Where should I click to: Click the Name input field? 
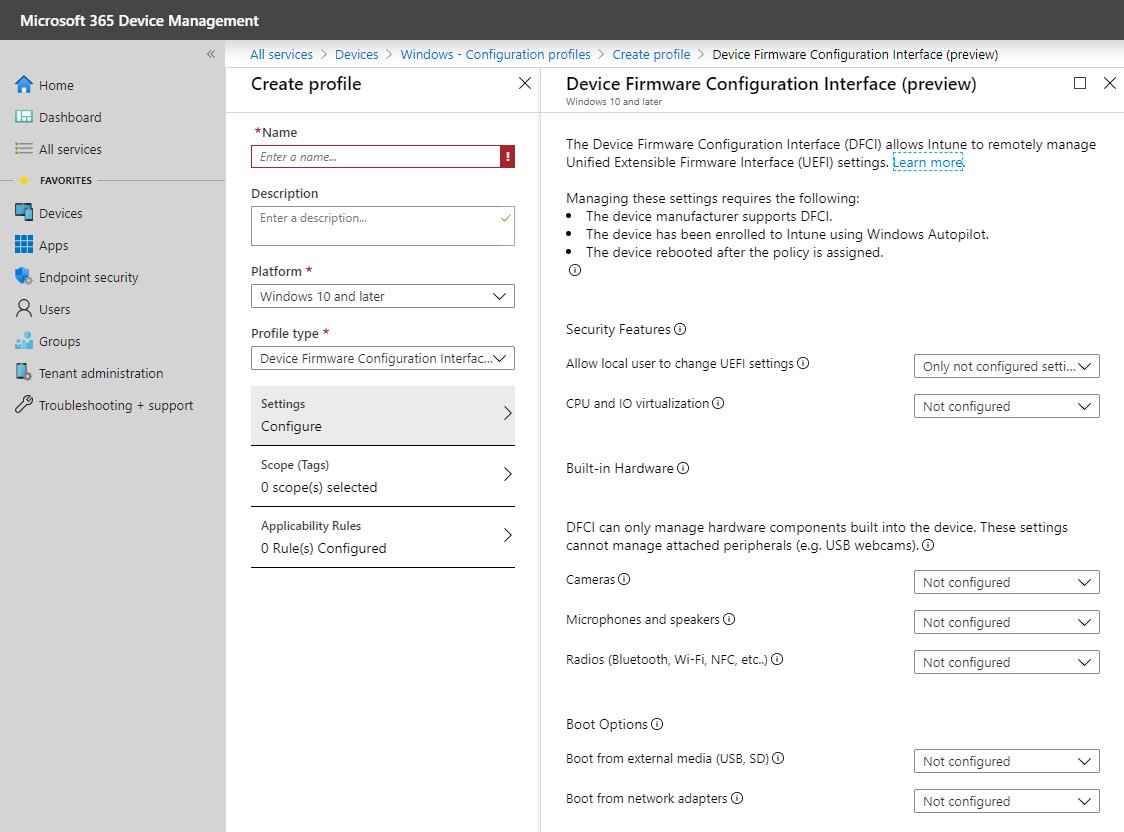(376, 156)
